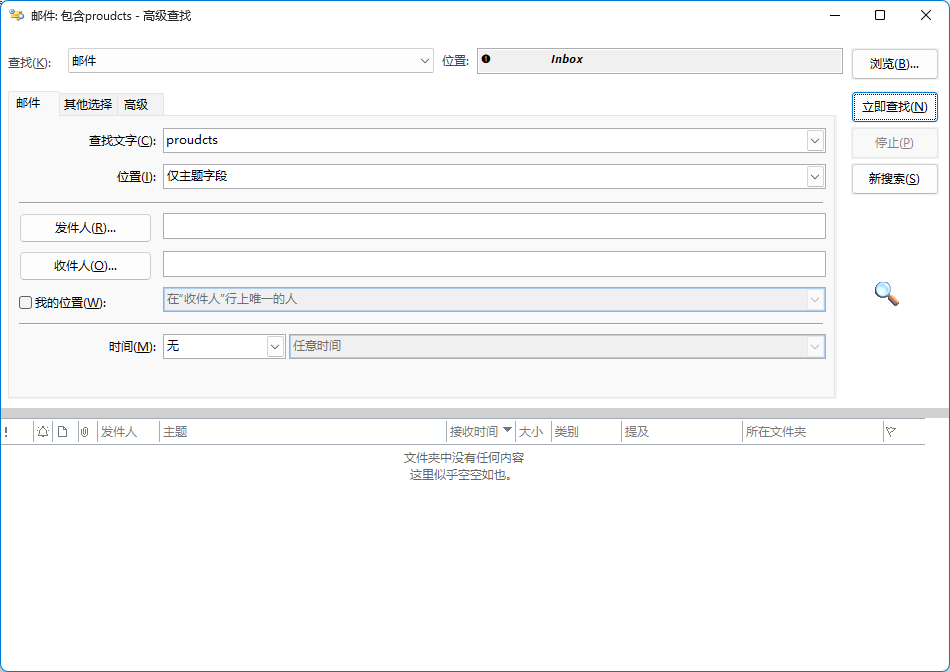The width and height of the screenshot is (950, 672).
Task: Click the 收件人 button
Action: pos(85,265)
